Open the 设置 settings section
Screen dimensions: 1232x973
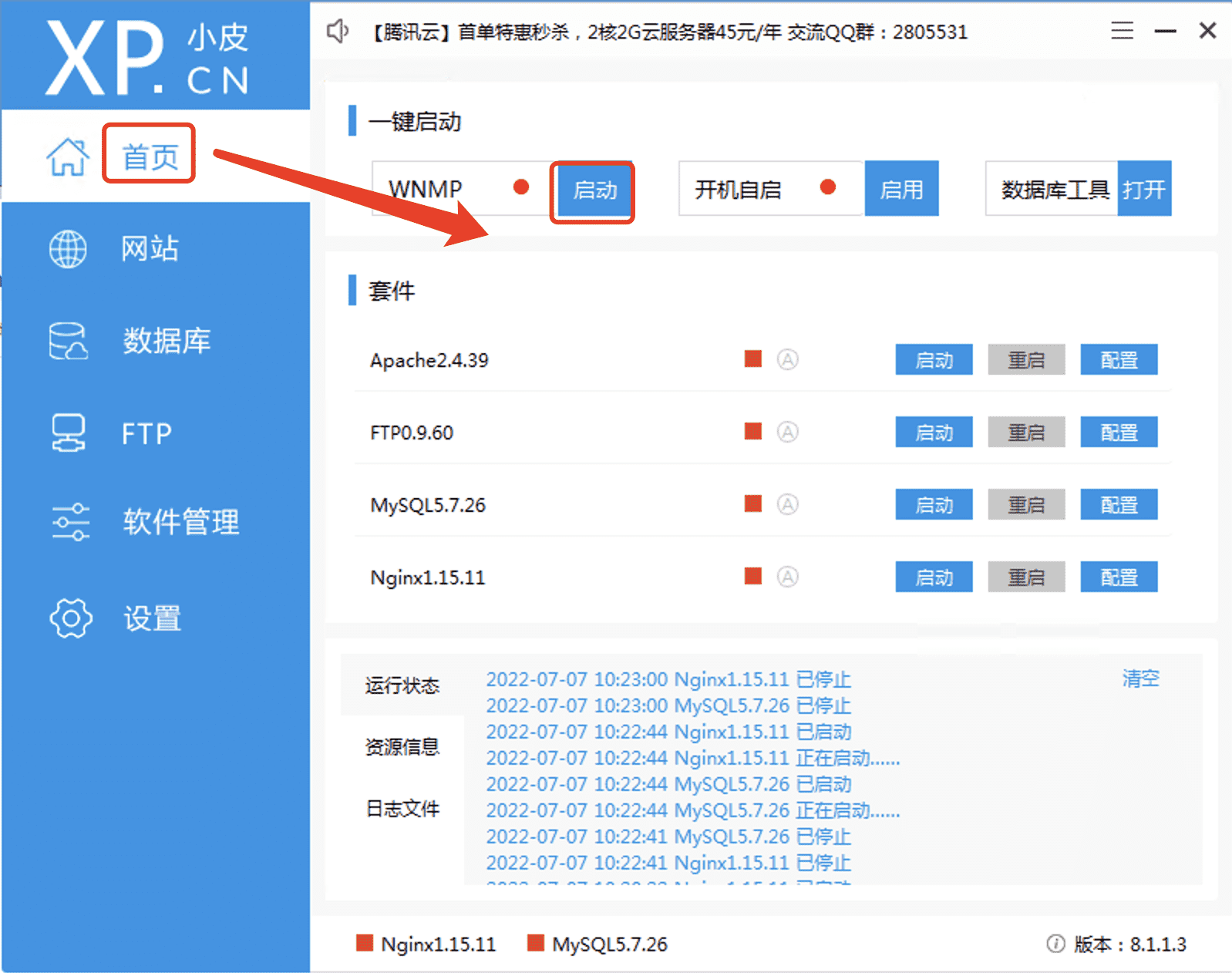coord(152,618)
